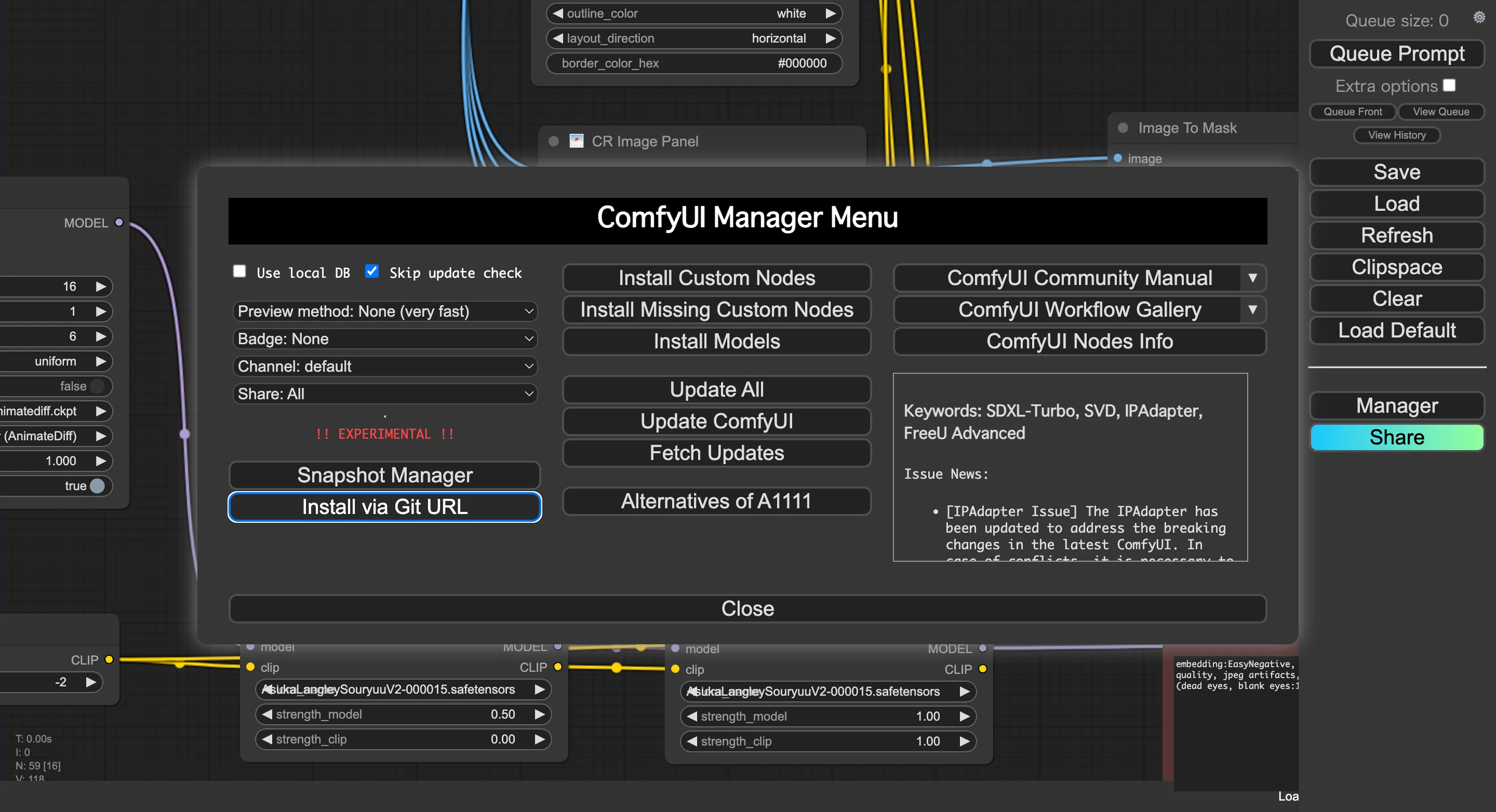The height and width of the screenshot is (812, 1496).
Task: Click the Share button in the sidebar
Action: (1397, 437)
